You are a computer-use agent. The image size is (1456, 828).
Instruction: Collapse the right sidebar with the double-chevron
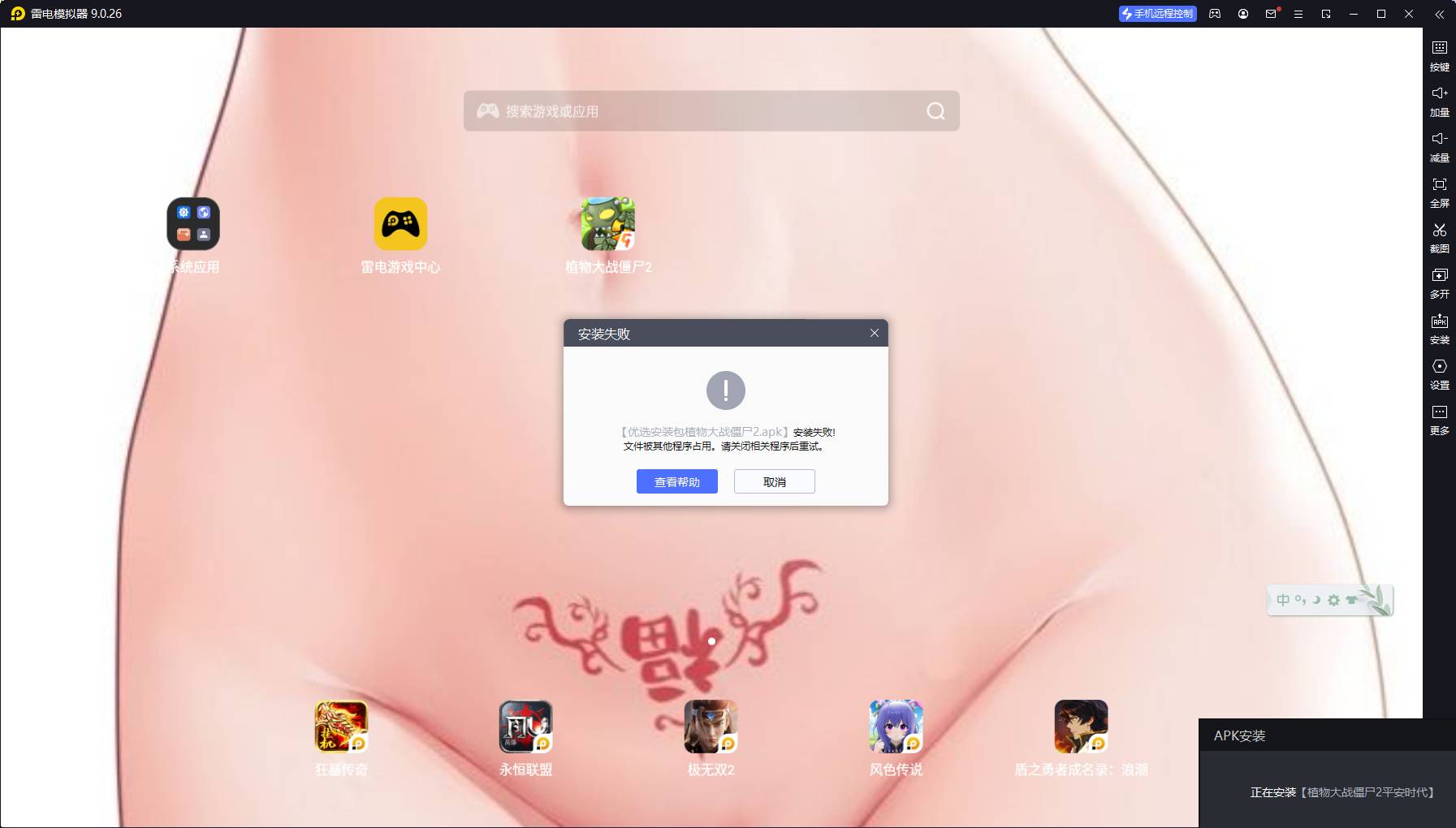click(x=1439, y=14)
